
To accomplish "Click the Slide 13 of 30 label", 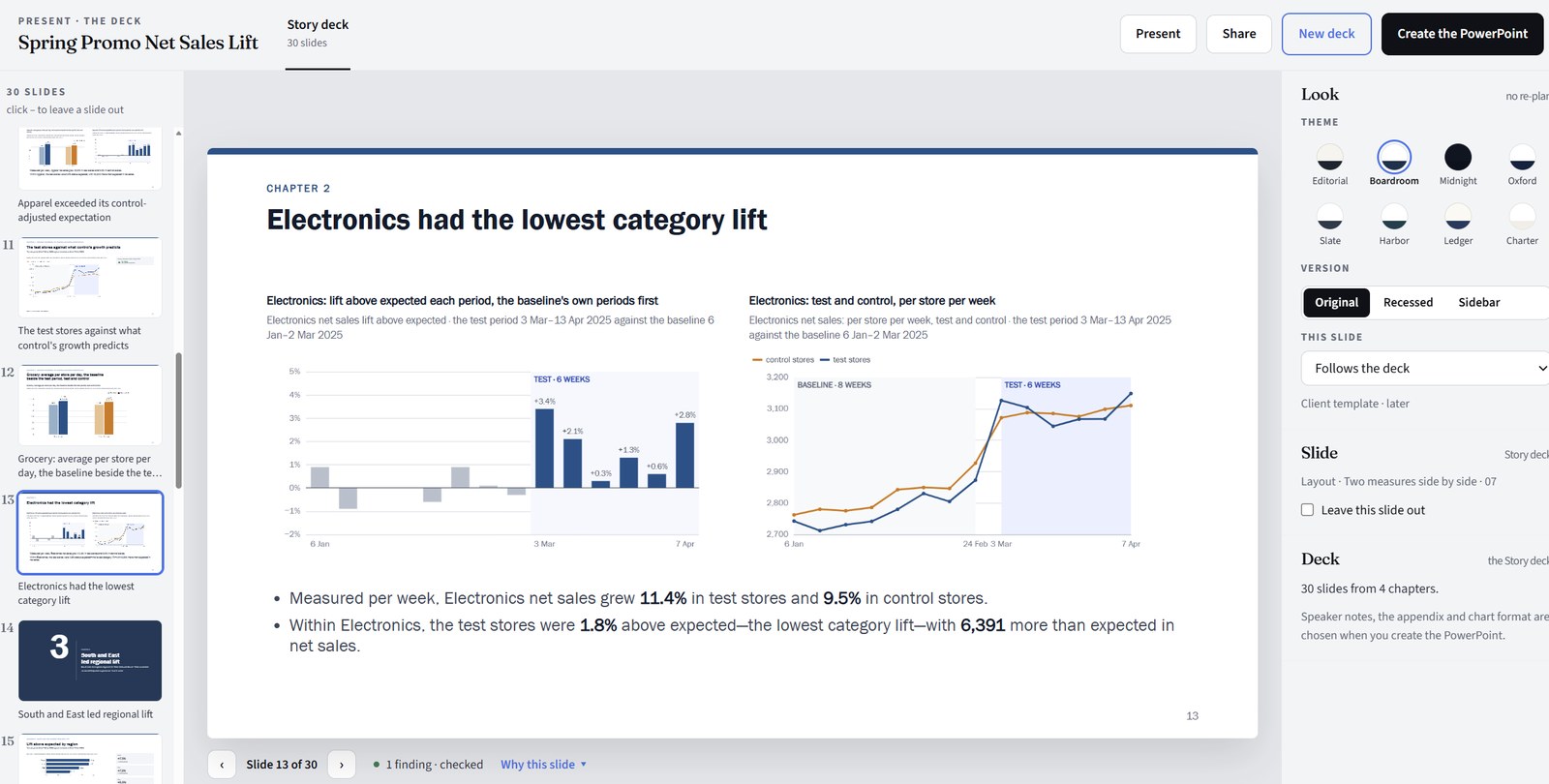I will (x=282, y=765).
